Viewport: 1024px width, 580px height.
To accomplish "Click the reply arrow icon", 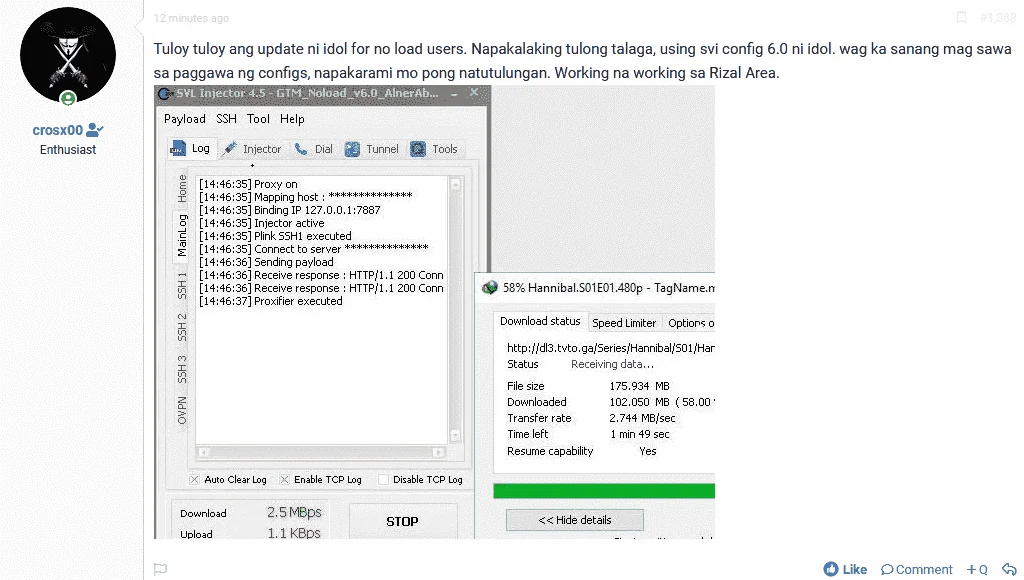I will [1009, 569].
